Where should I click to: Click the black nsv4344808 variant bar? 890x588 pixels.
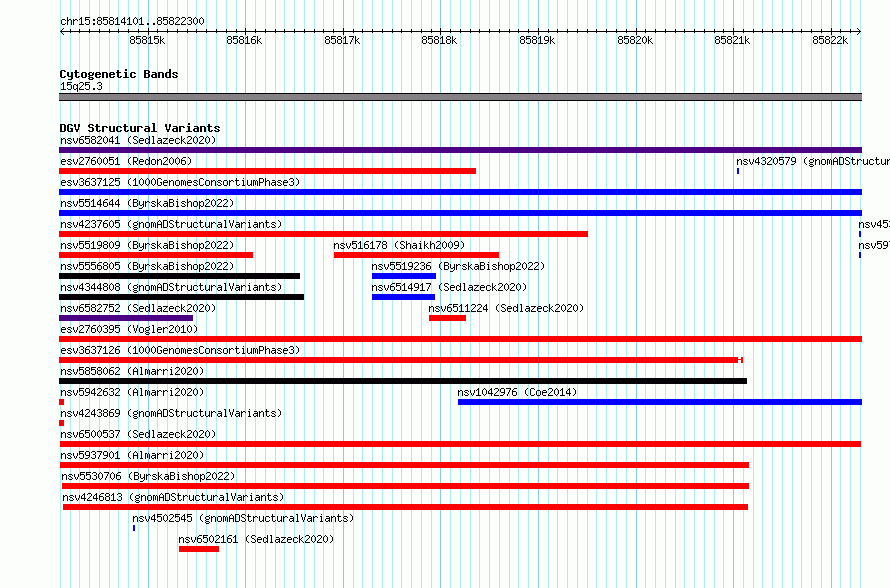tap(182, 297)
